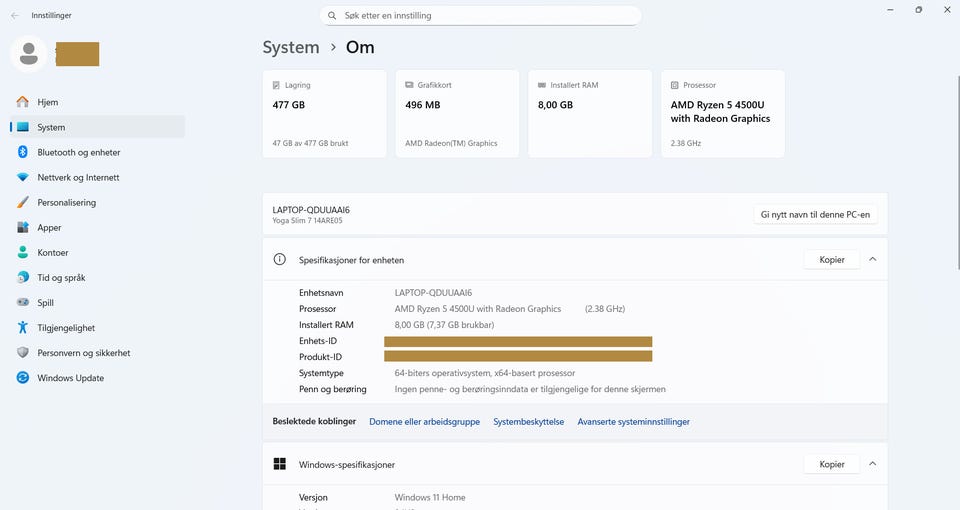Click the Grafikkort card icon
Image resolution: width=960 pixels, height=510 pixels.
(409, 85)
